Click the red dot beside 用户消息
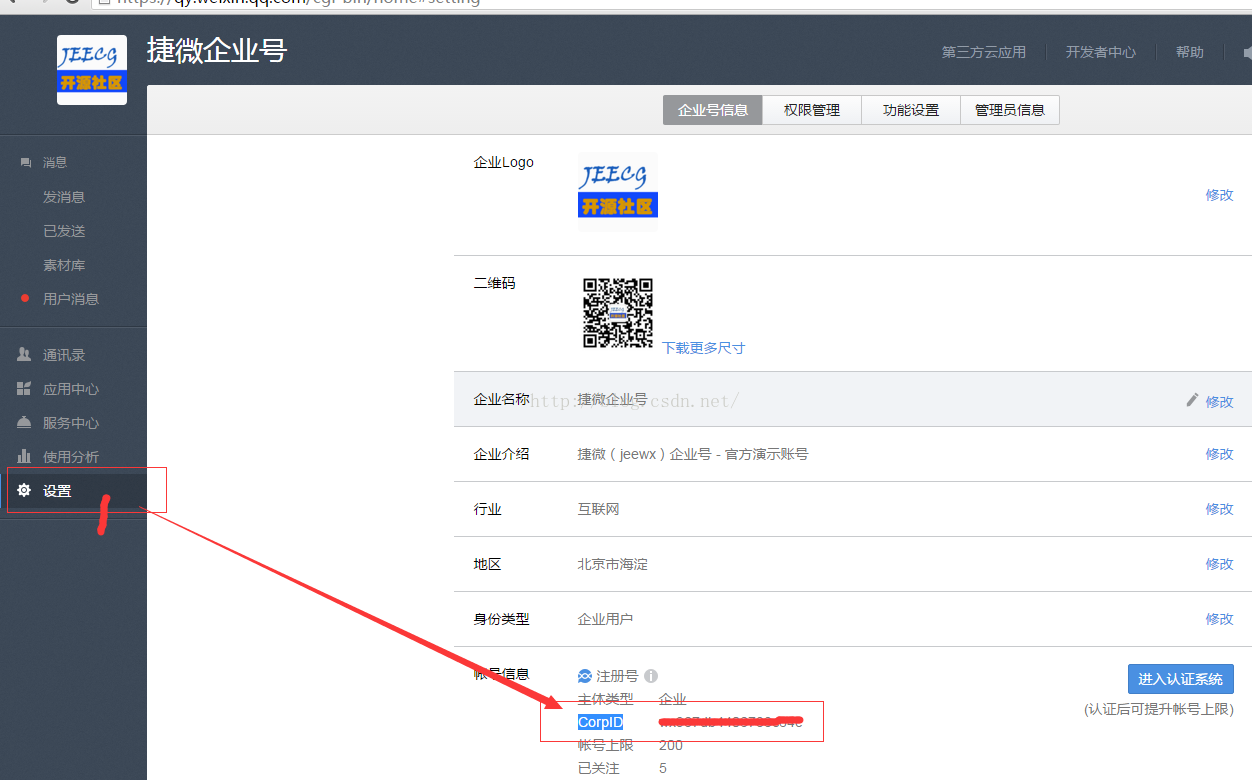 pos(25,298)
